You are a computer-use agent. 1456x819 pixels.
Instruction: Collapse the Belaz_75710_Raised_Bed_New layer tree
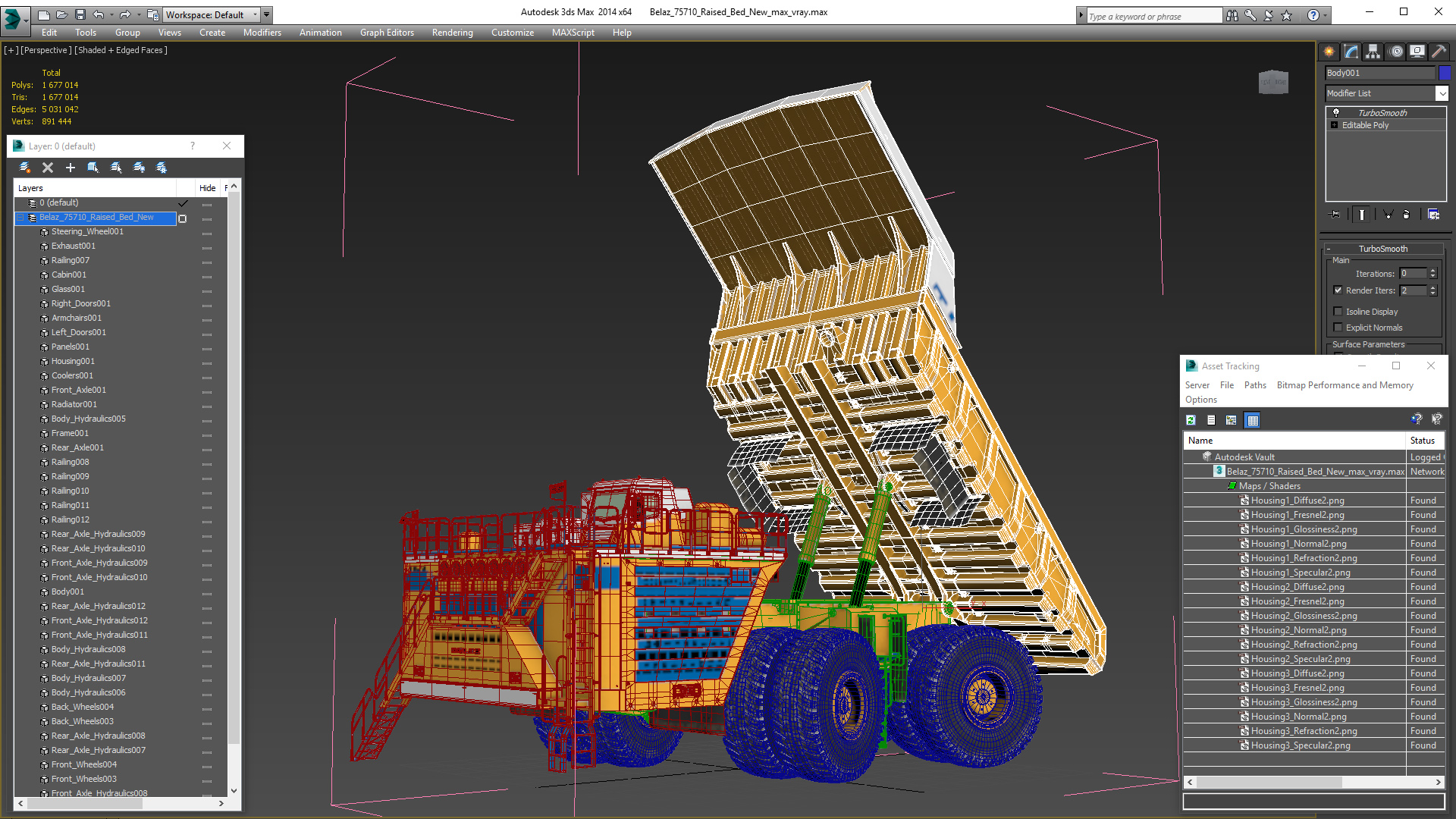[x=20, y=218]
